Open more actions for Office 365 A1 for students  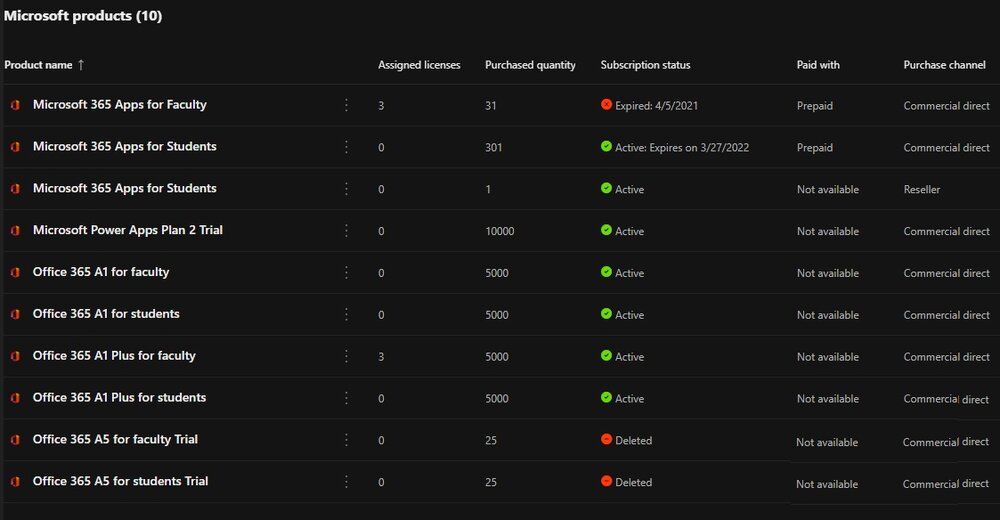point(346,314)
